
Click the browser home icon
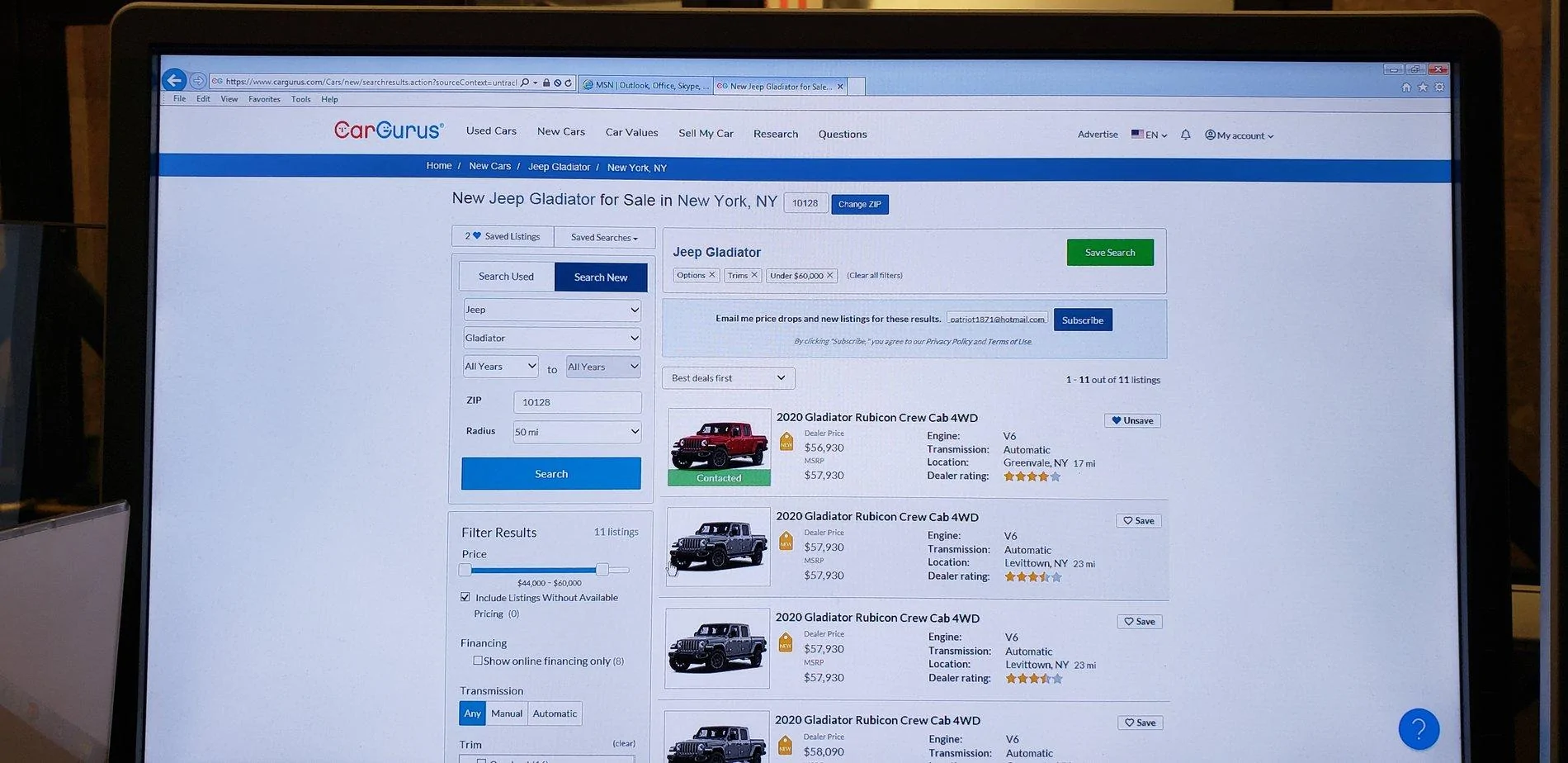click(x=1406, y=88)
